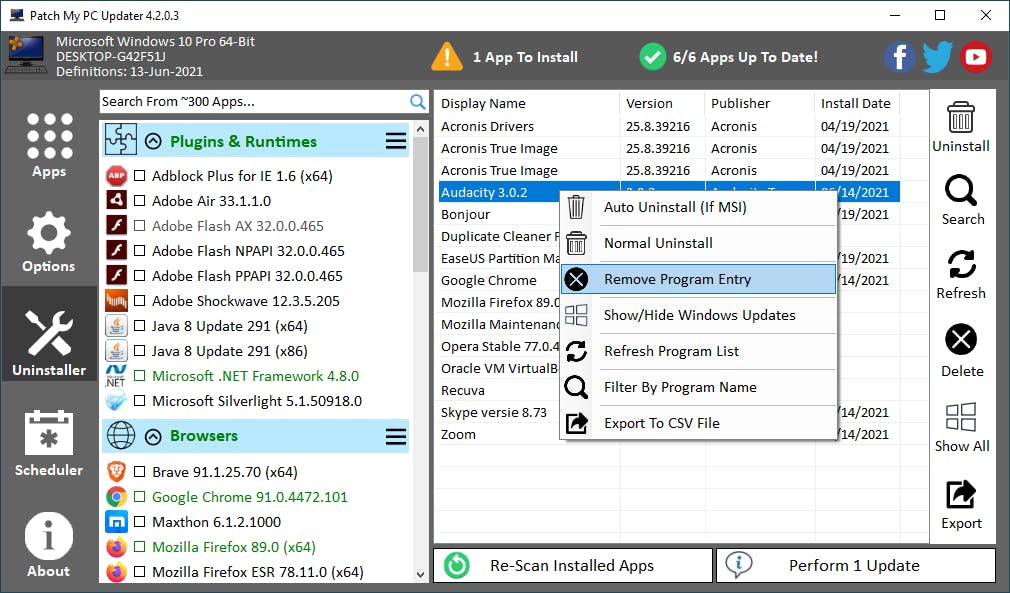Viewport: 1010px width, 593px height.
Task: Collapse the Browsers category
Action: pos(153,437)
